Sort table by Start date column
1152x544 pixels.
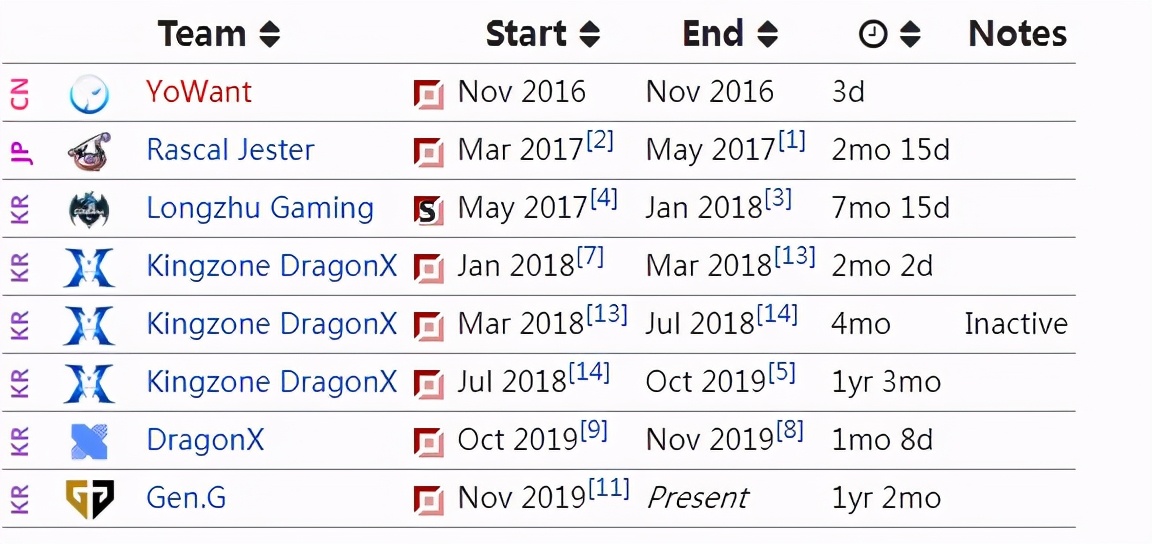click(x=589, y=35)
